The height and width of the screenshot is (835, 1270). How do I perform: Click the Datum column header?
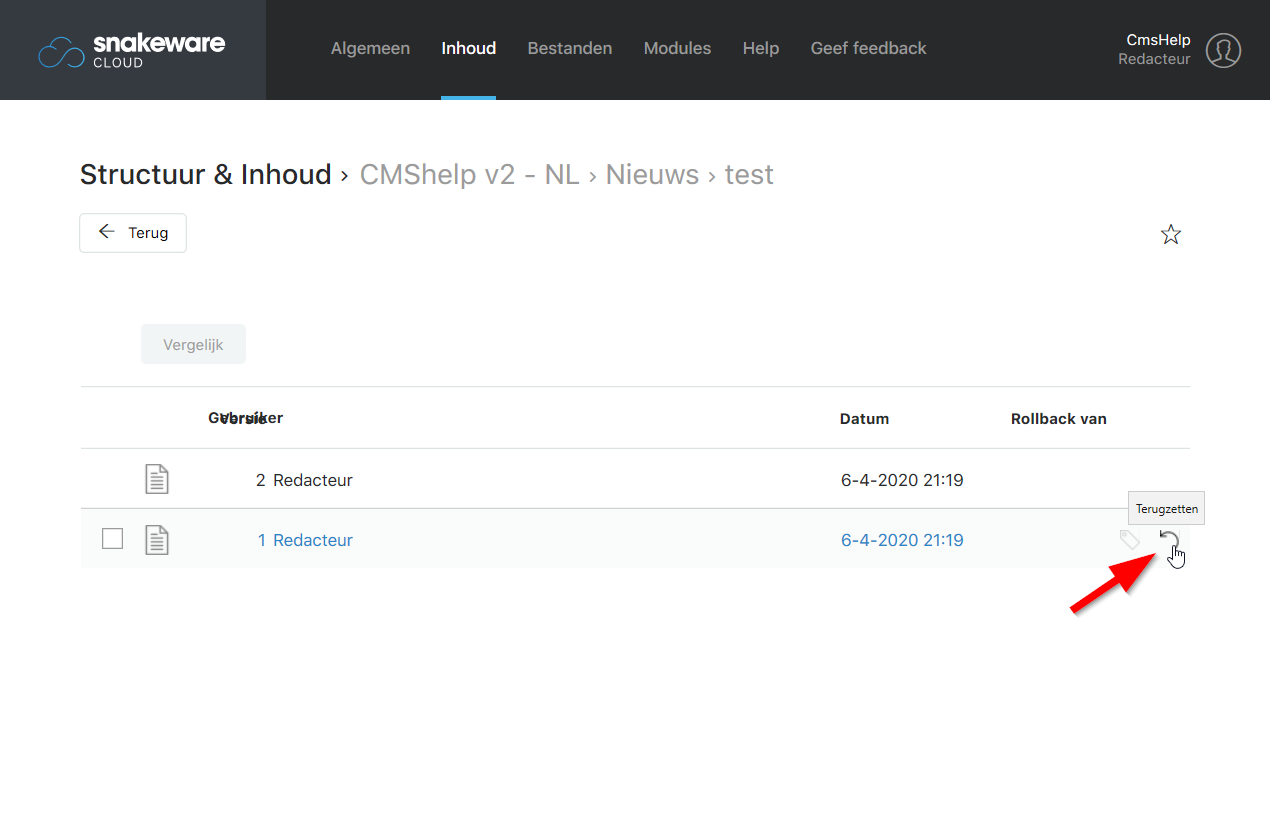tap(864, 419)
